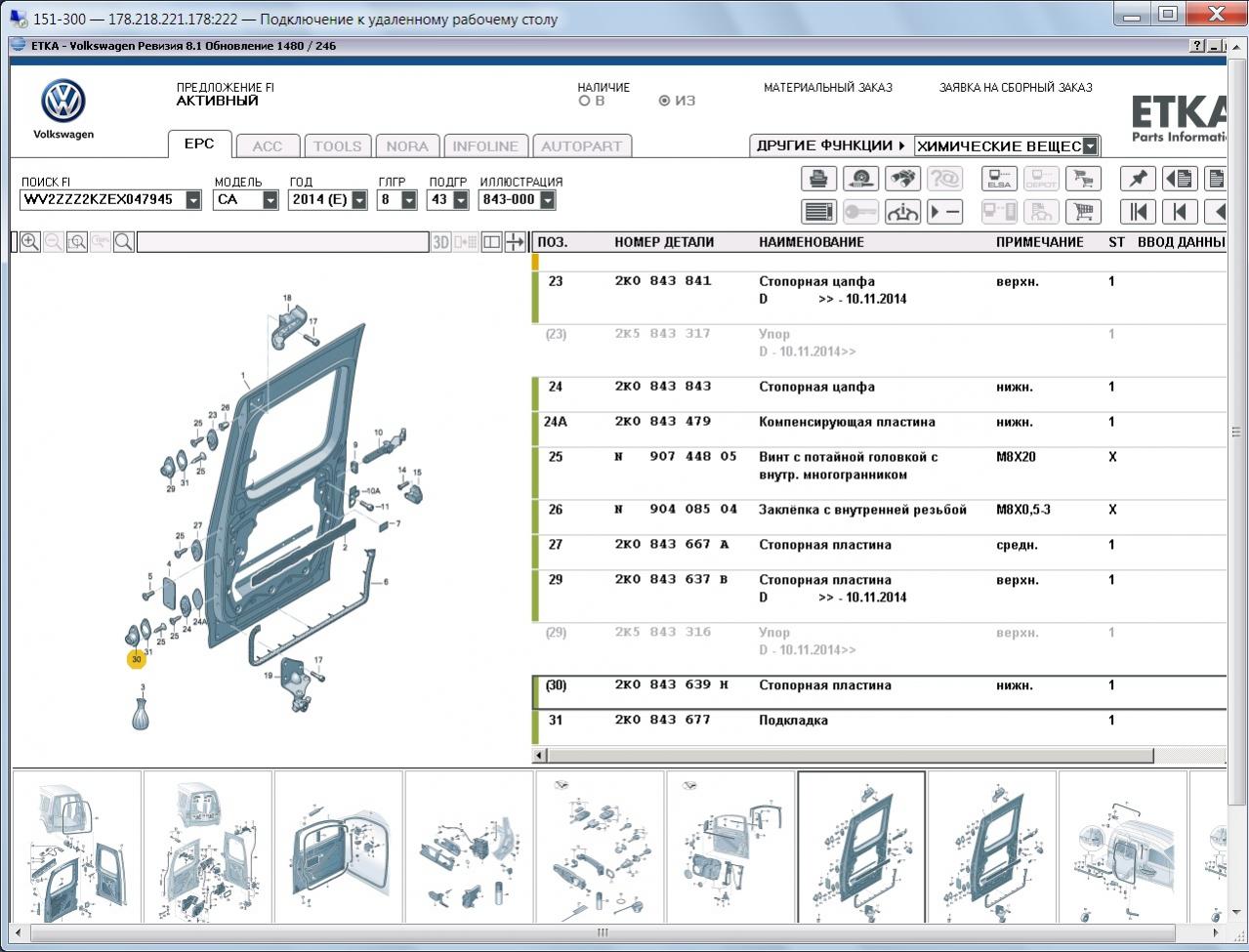Click the double shopping carts icon
This screenshot has width=1249, height=952.
coord(1083,179)
